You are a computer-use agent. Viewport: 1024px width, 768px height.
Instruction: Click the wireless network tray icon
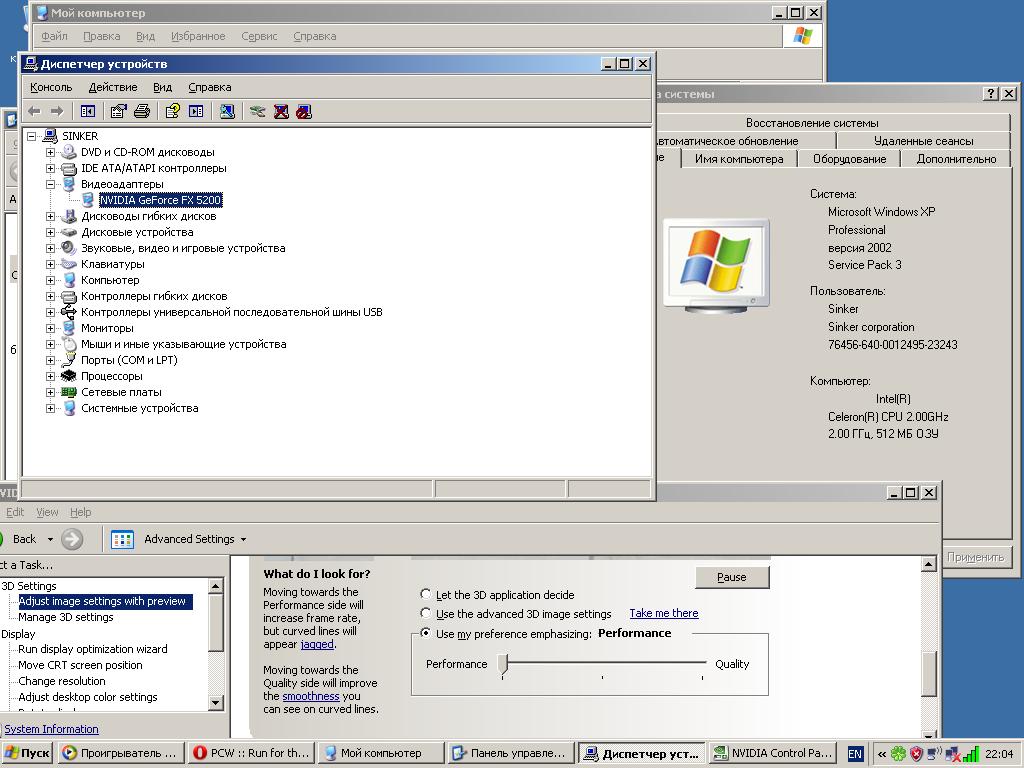(x=935, y=754)
